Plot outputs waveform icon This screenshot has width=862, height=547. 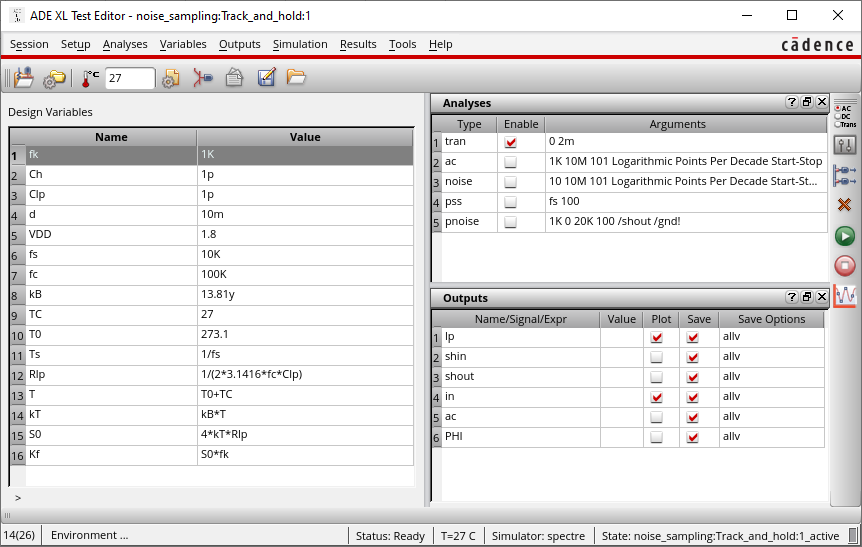tap(845, 296)
